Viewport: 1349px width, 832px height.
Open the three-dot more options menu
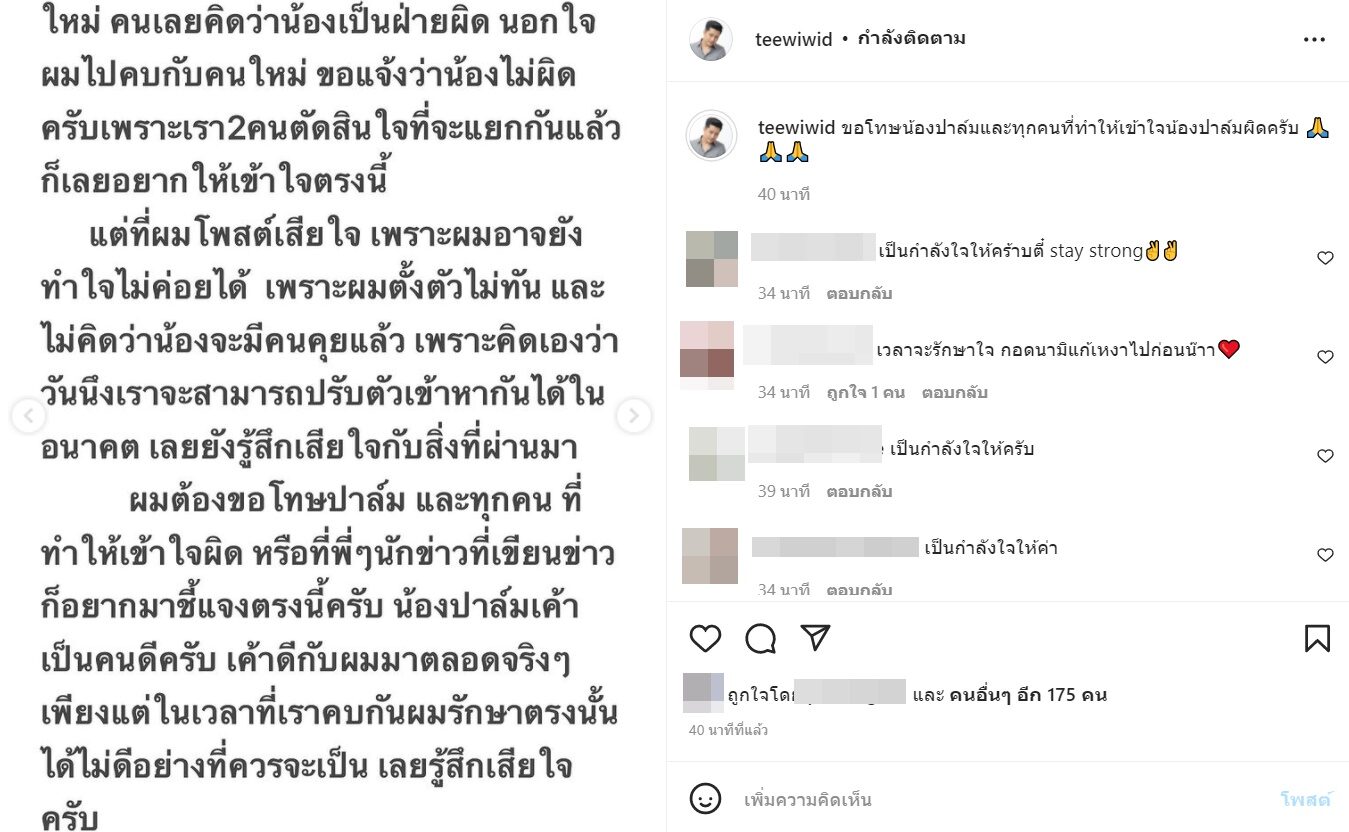[x=1314, y=40]
